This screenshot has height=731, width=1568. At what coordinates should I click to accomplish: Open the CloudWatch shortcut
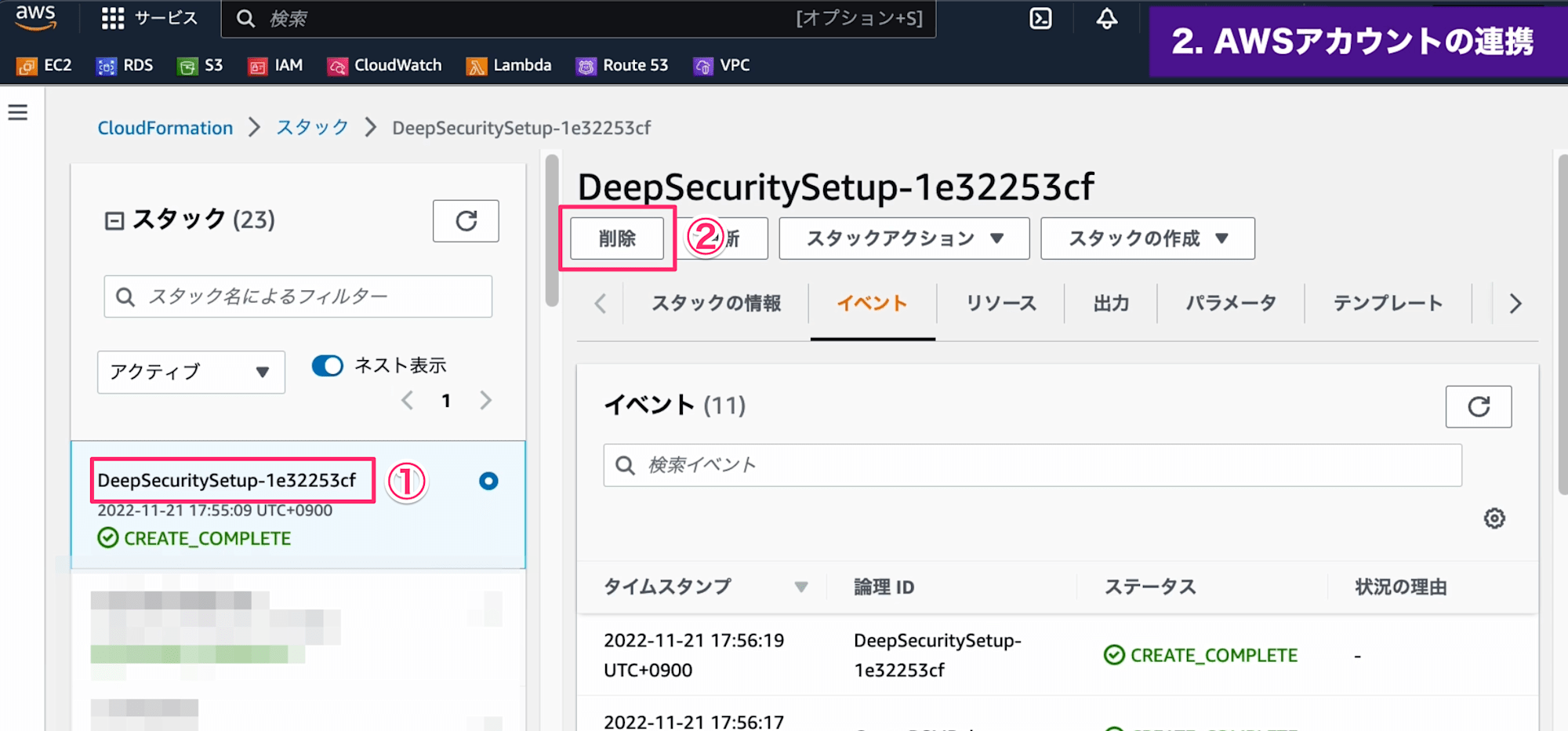point(385,66)
